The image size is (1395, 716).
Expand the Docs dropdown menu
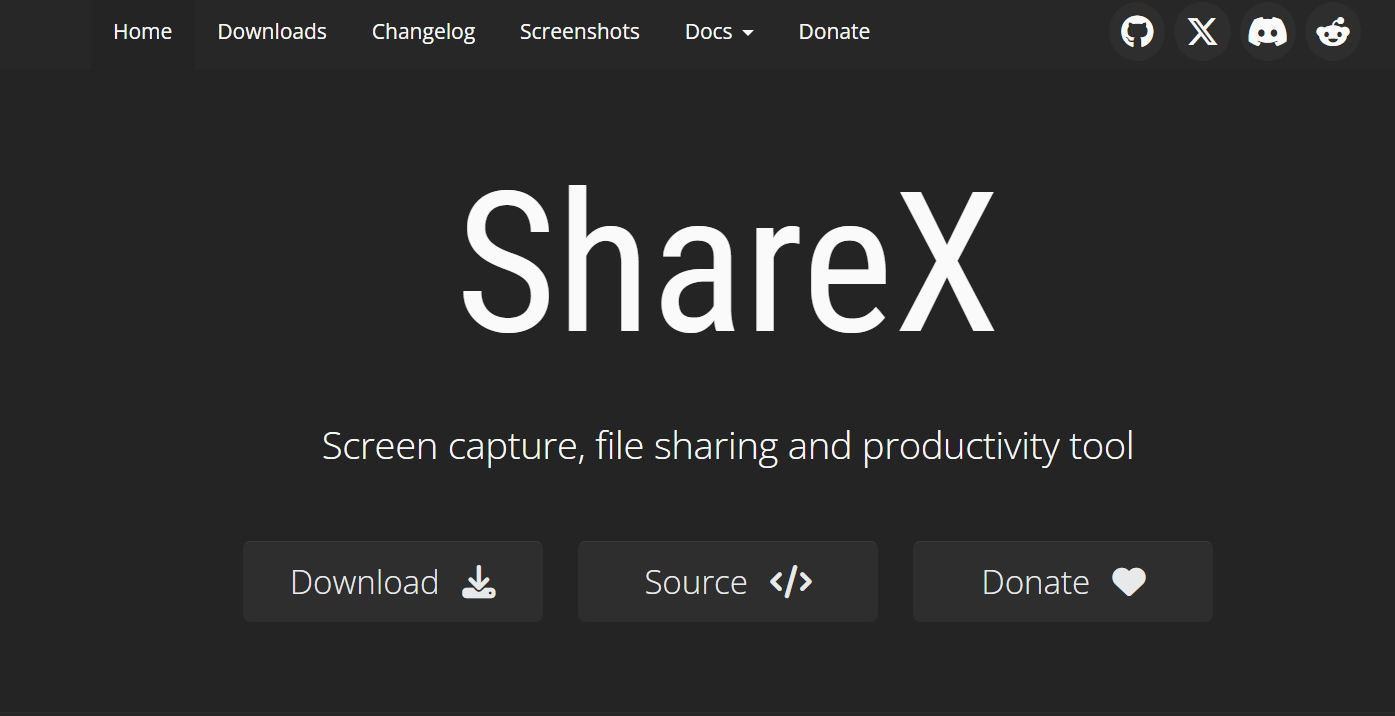pos(719,32)
